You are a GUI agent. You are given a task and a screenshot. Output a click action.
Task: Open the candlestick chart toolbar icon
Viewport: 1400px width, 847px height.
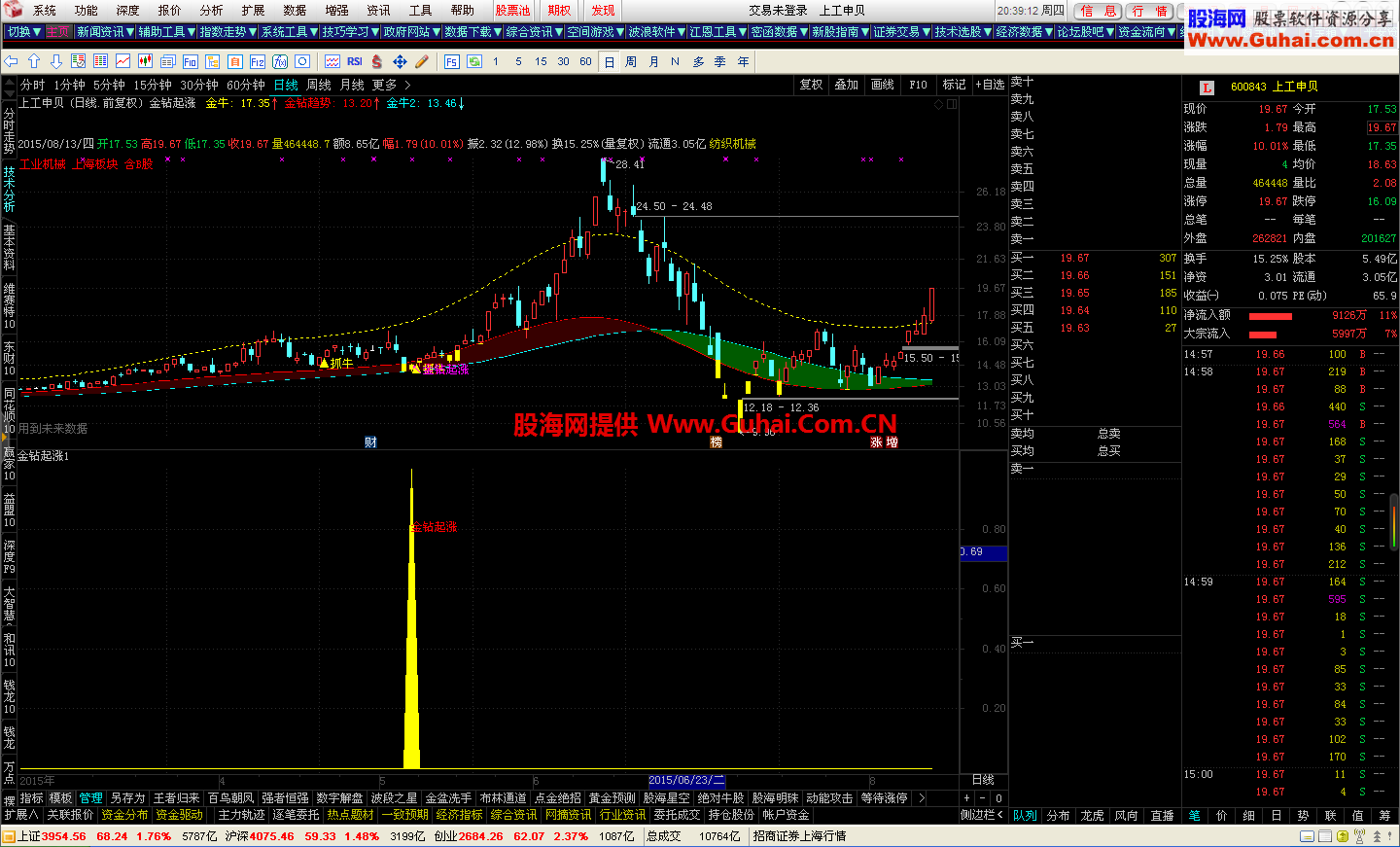tap(145, 61)
